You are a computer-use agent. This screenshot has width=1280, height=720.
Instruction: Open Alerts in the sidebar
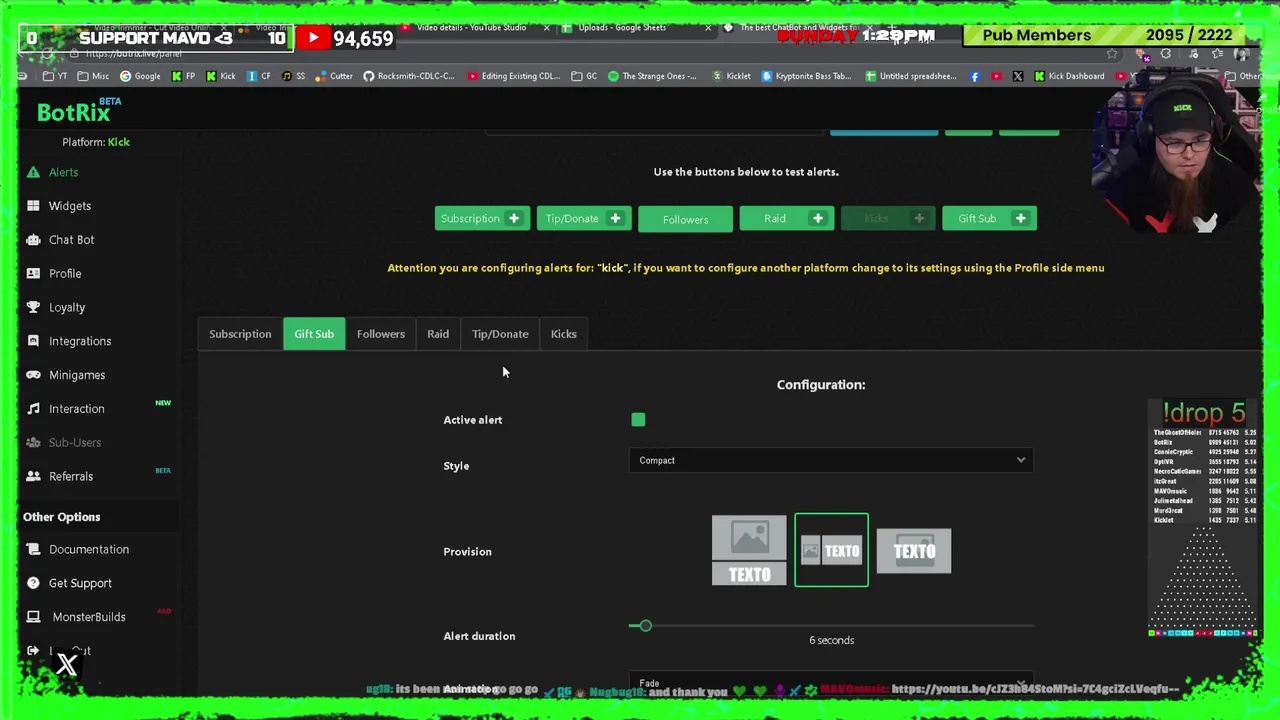[63, 172]
